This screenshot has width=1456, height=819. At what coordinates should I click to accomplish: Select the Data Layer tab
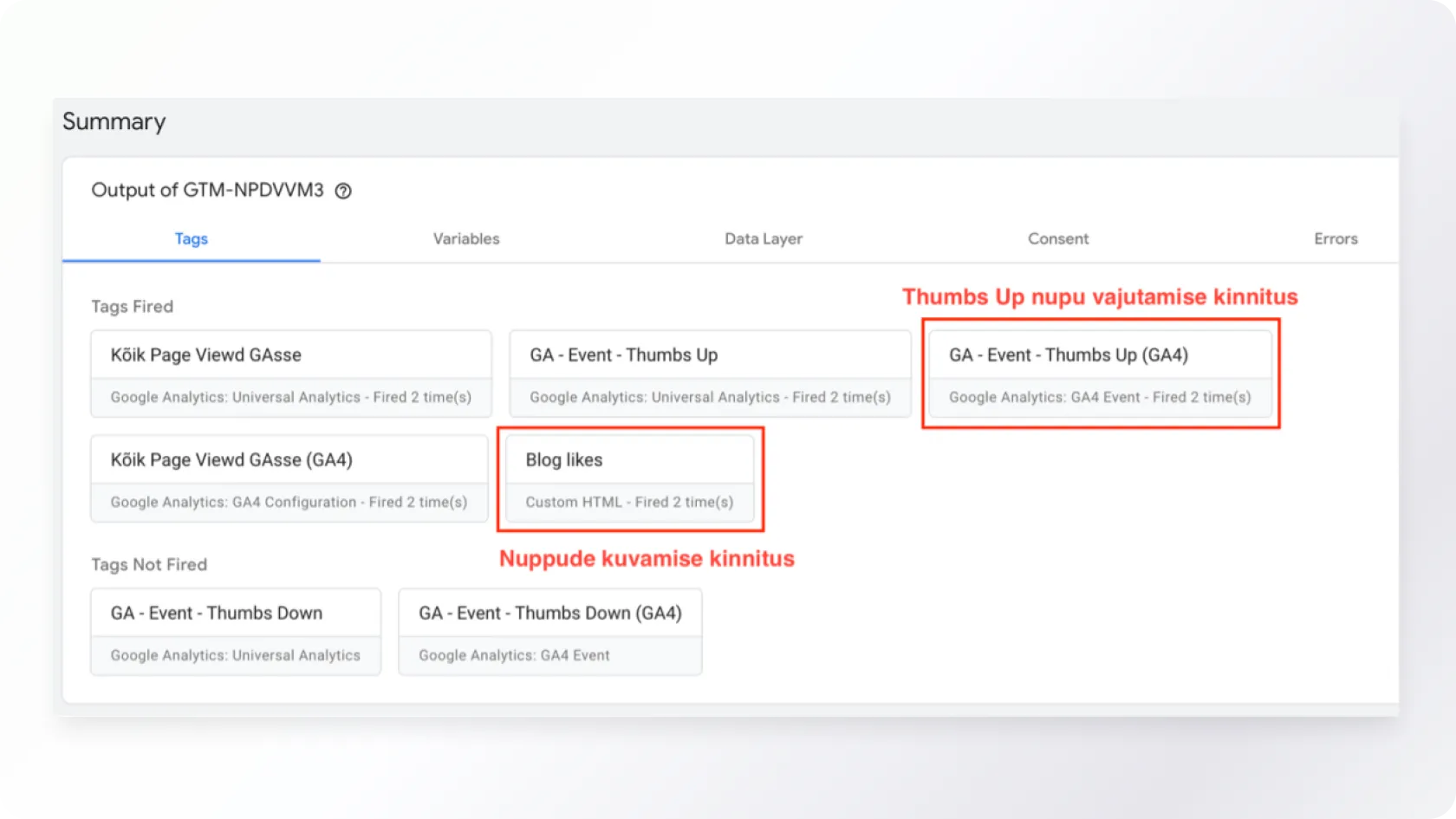click(764, 239)
